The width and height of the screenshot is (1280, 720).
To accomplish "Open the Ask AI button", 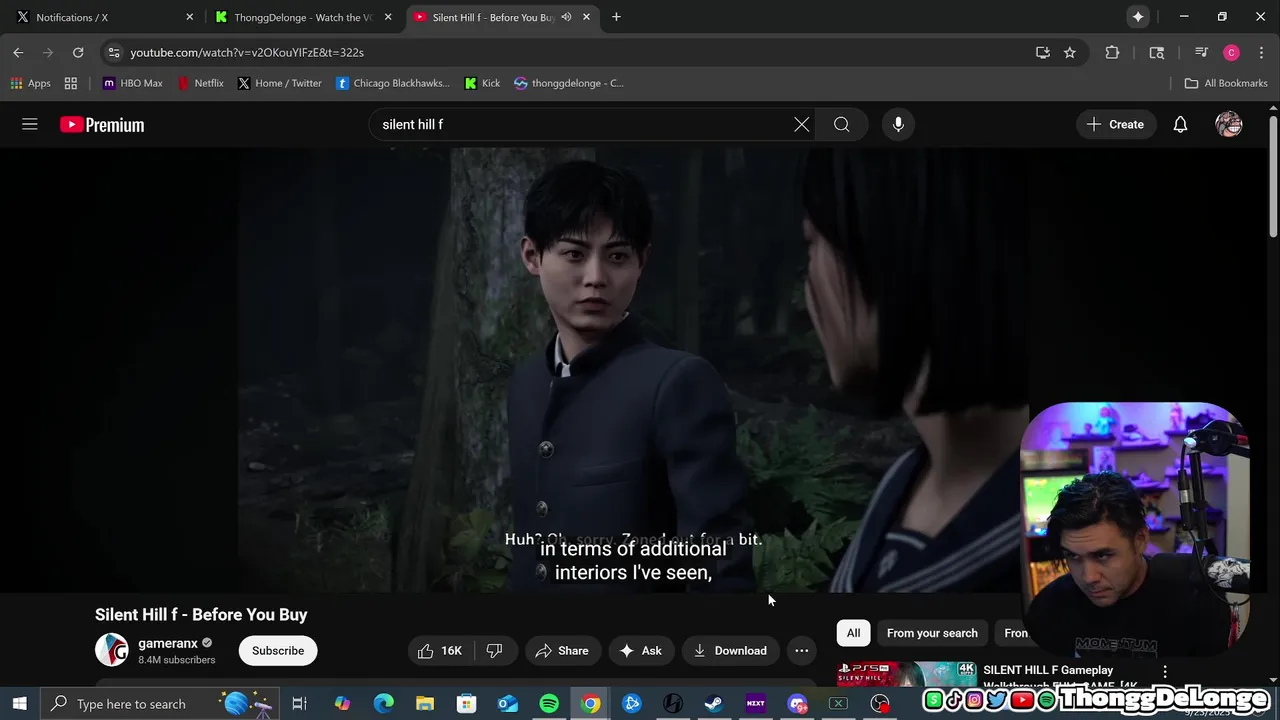I will tap(640, 651).
